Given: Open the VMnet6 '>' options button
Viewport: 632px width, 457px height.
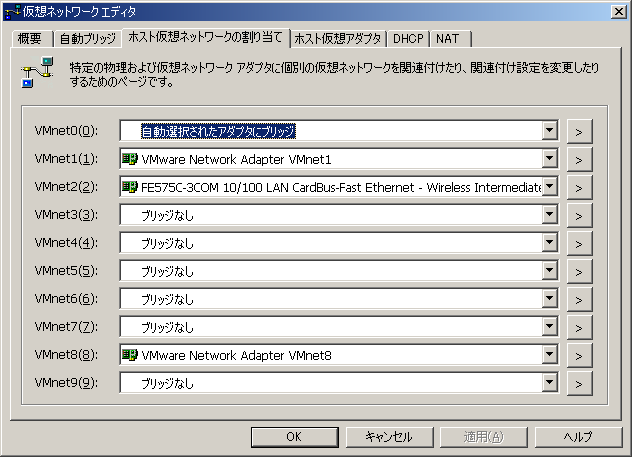Looking at the screenshot, I should pos(580,299).
